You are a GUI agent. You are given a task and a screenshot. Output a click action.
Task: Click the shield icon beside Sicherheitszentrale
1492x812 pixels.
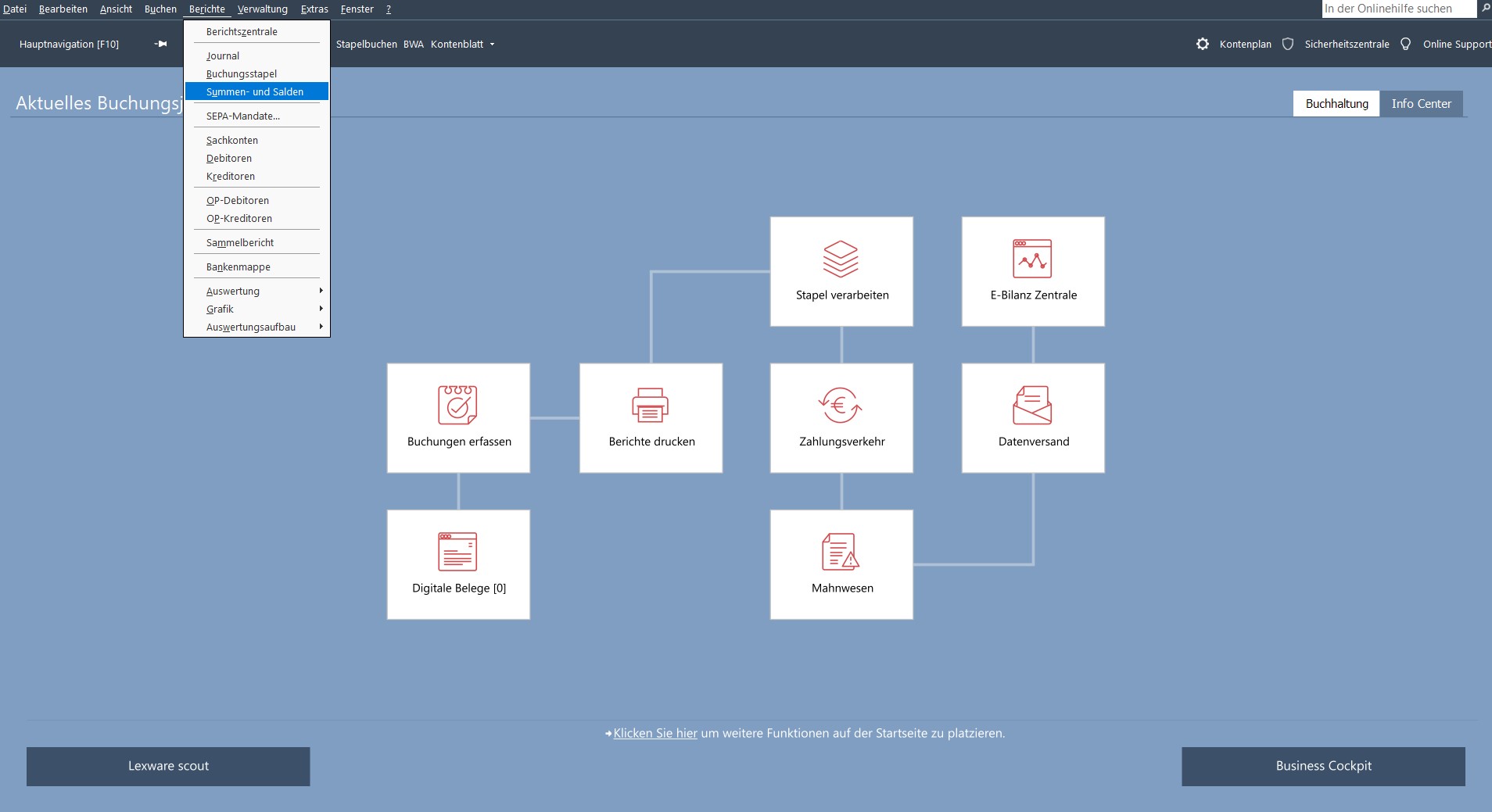click(x=1288, y=44)
